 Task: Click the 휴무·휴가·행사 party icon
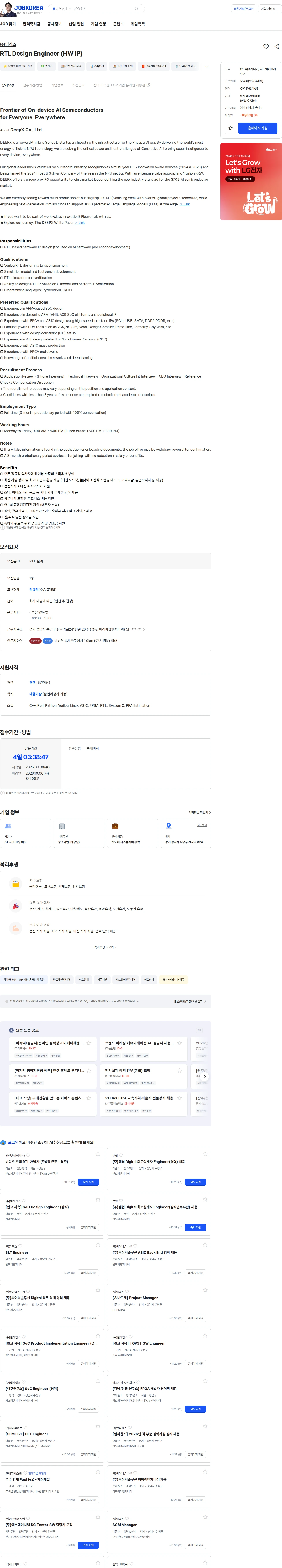(16, 906)
